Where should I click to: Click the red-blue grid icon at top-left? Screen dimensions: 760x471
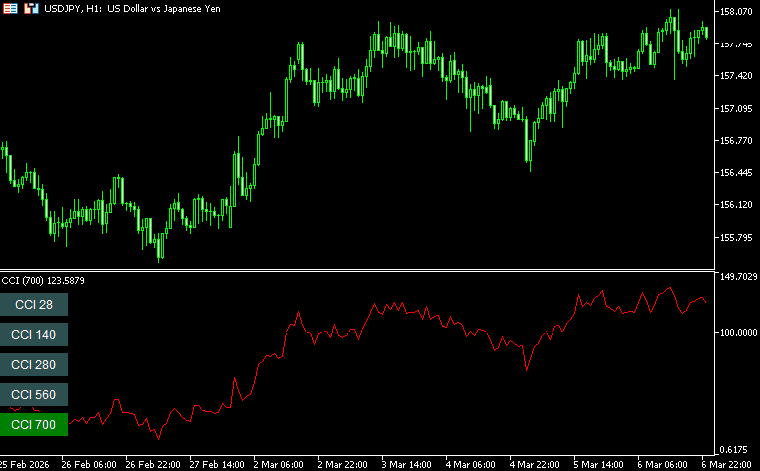11,8
